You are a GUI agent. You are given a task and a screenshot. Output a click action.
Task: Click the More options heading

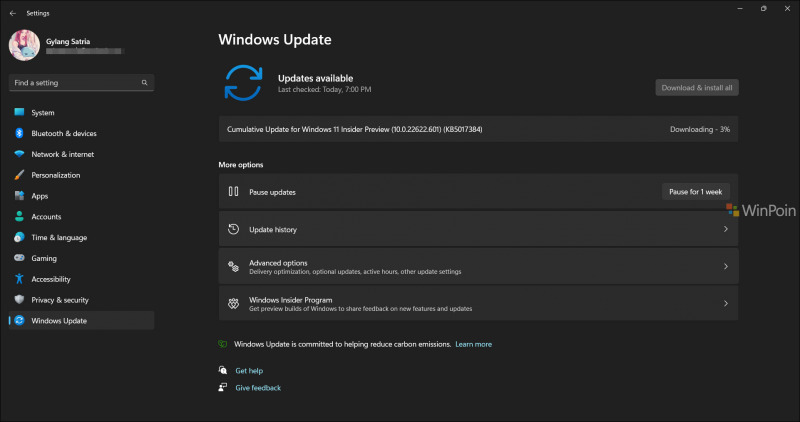pos(241,165)
